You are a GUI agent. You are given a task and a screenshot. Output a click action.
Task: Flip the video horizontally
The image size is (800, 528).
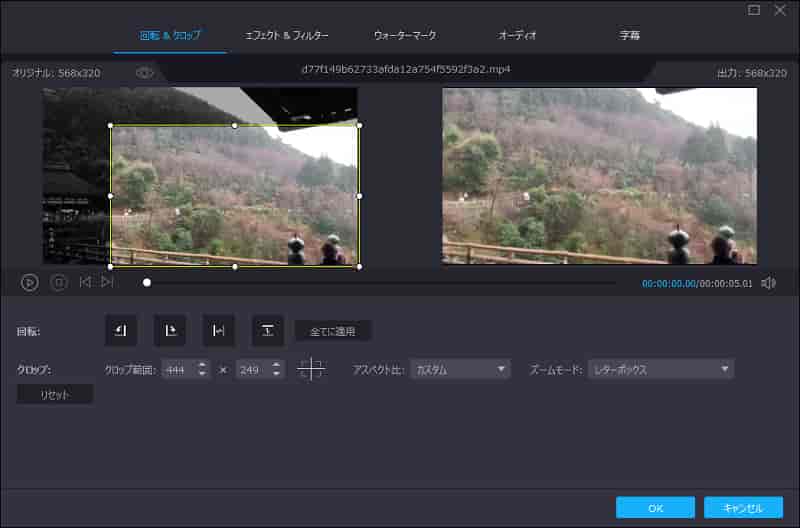[218, 330]
